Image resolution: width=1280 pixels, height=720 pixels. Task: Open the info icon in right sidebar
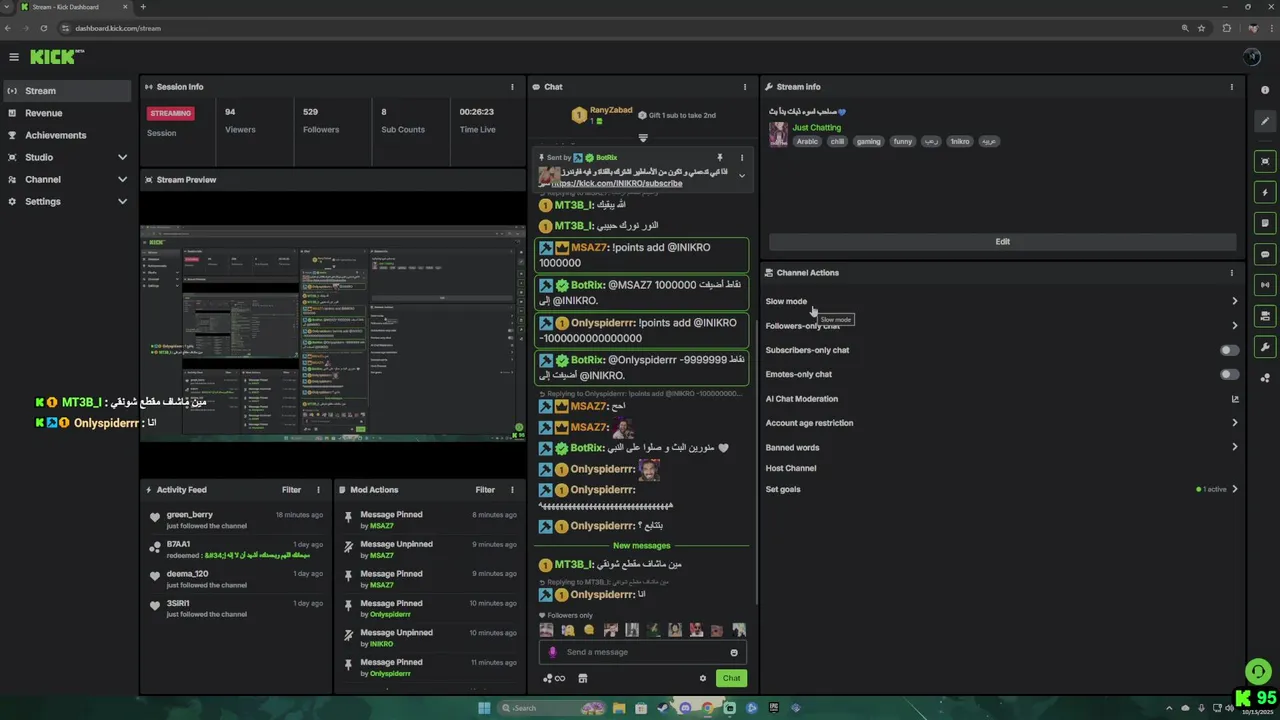pos(1265,90)
